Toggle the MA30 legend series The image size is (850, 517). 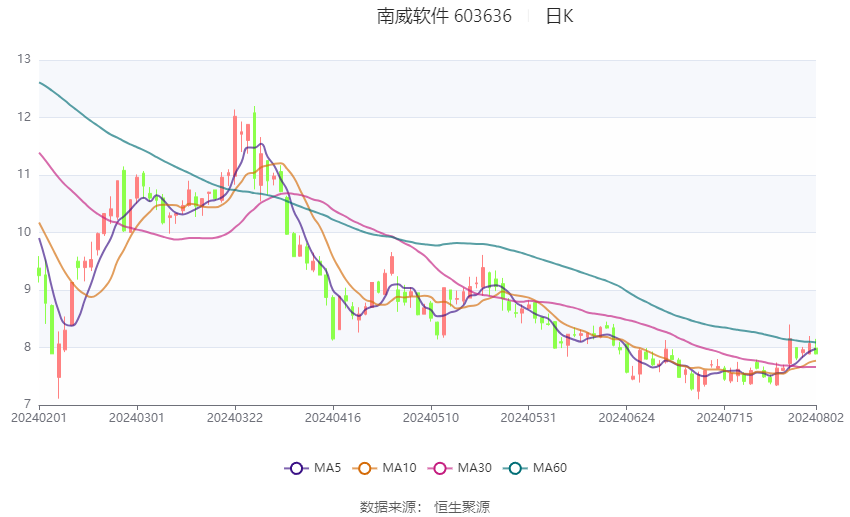460,468
